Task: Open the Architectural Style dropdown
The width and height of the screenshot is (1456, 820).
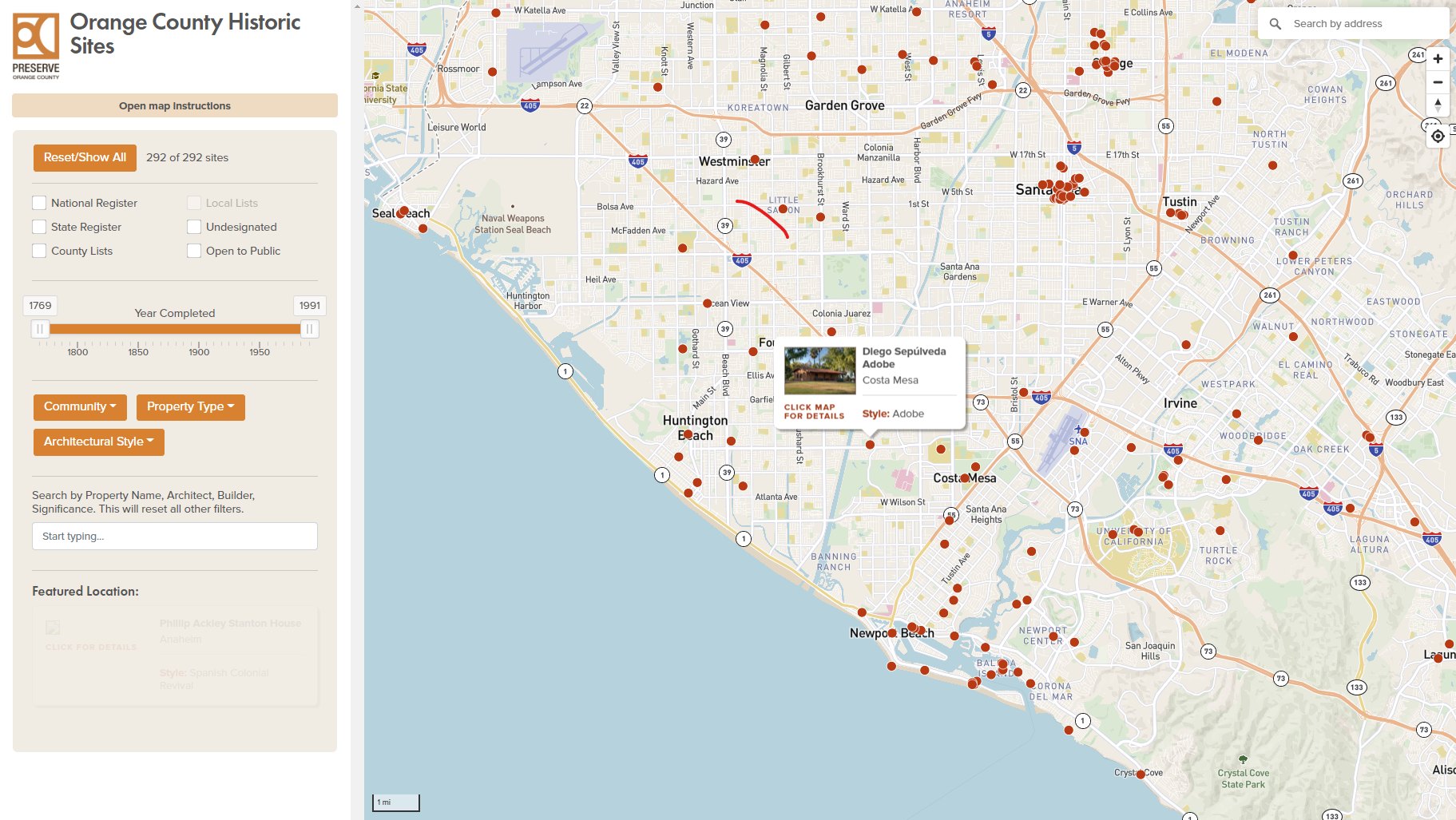Action: (x=98, y=442)
